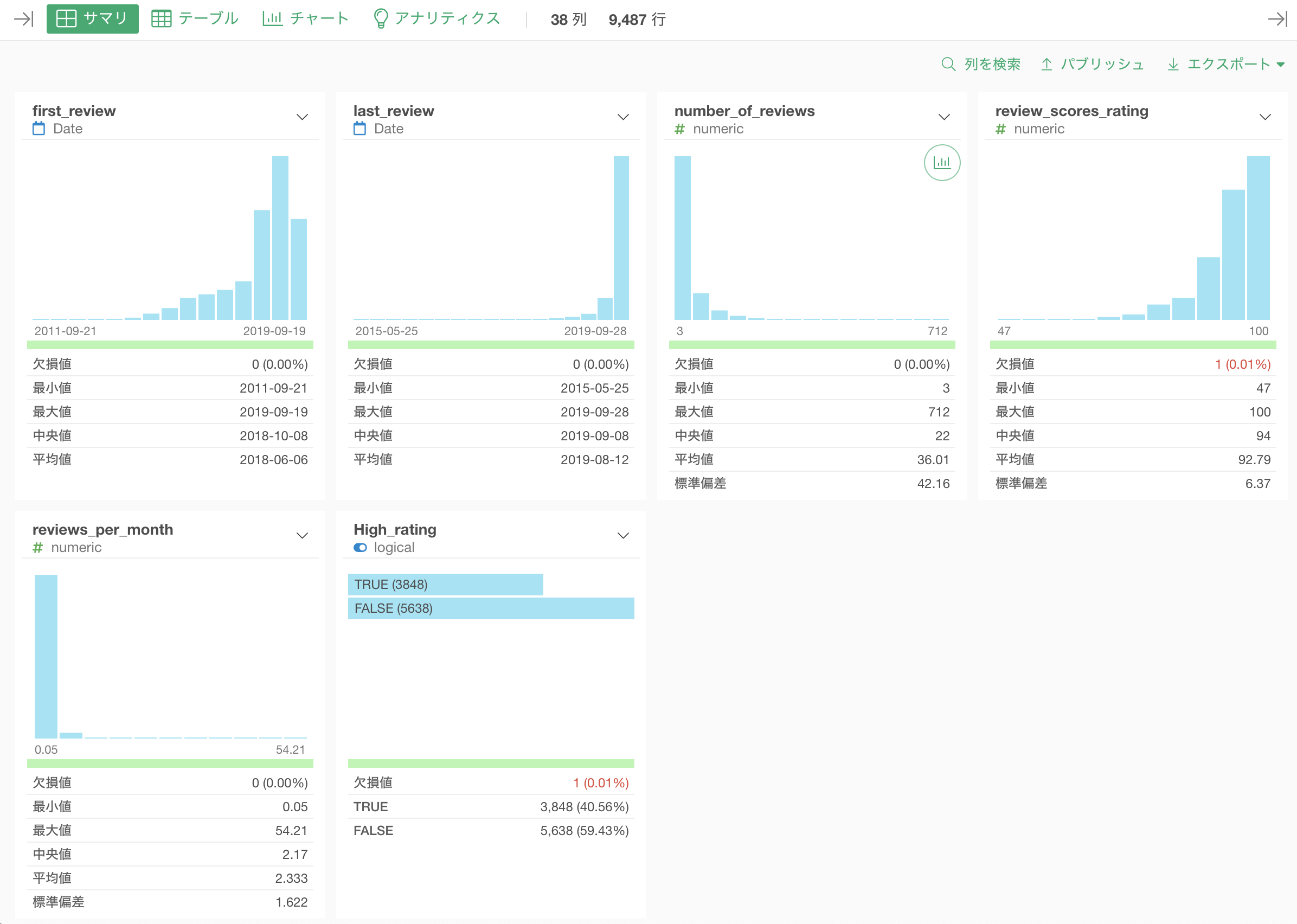1297x924 pixels.
Task: Click High_rating green data-quality bar
Action: [x=491, y=763]
